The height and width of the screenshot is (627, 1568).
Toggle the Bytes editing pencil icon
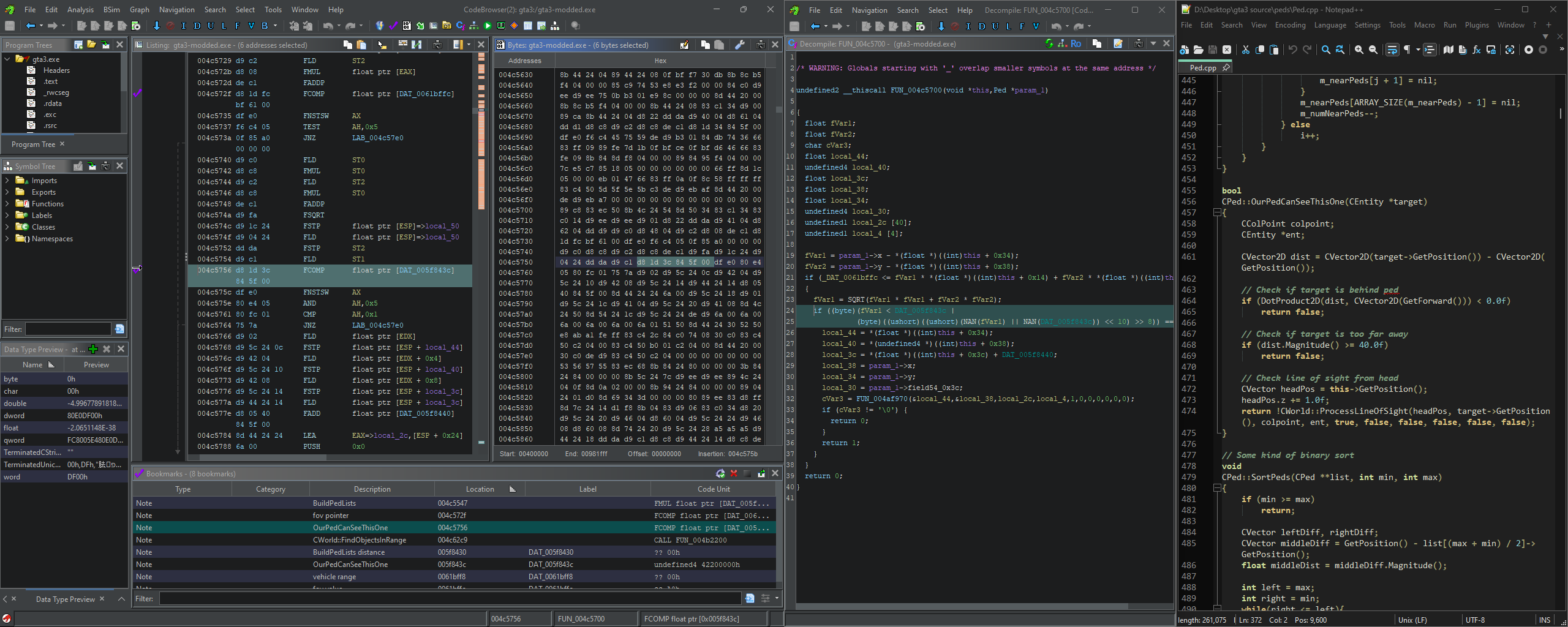coord(684,45)
